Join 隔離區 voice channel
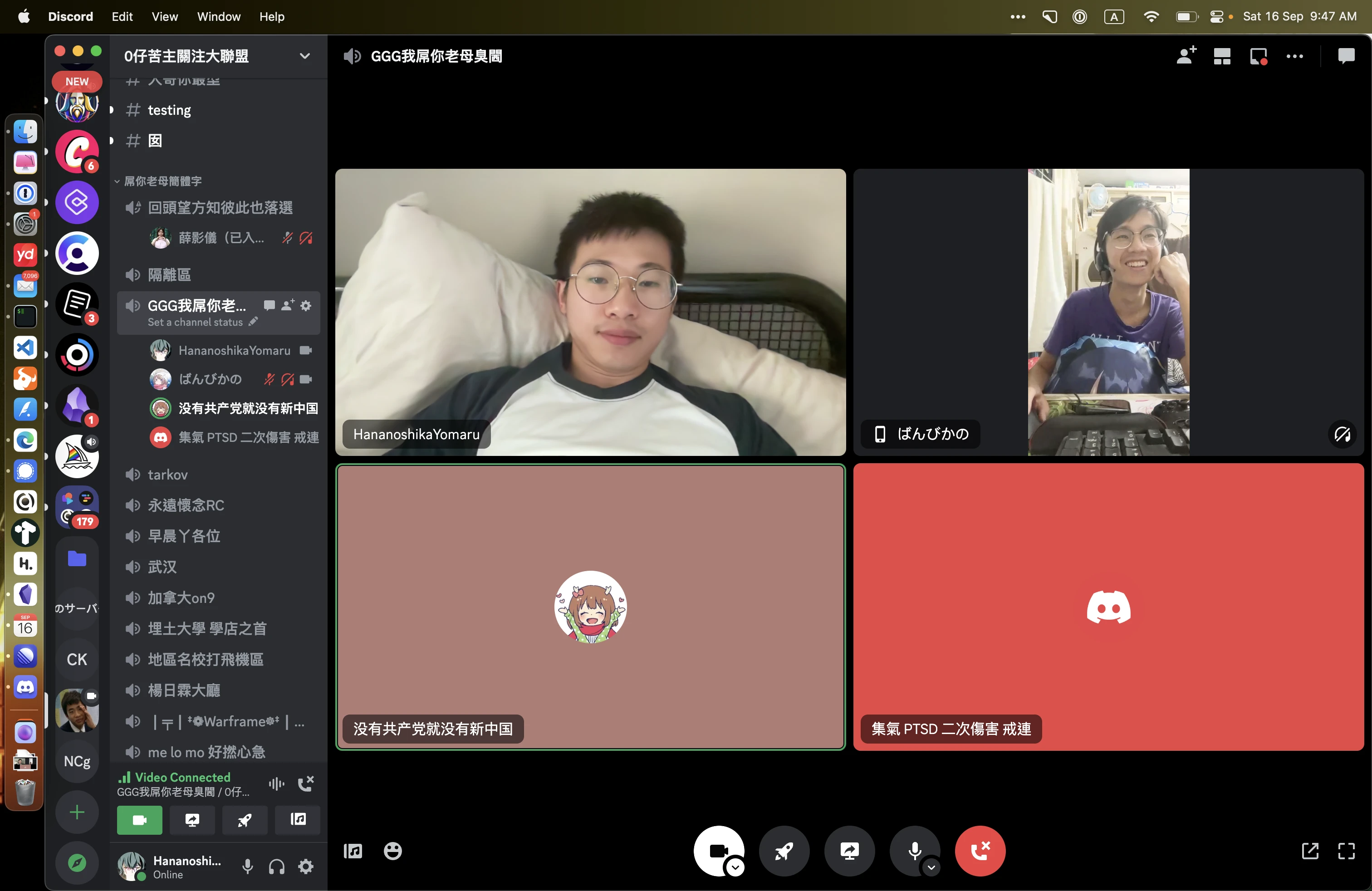The height and width of the screenshot is (891, 1372). point(219,274)
